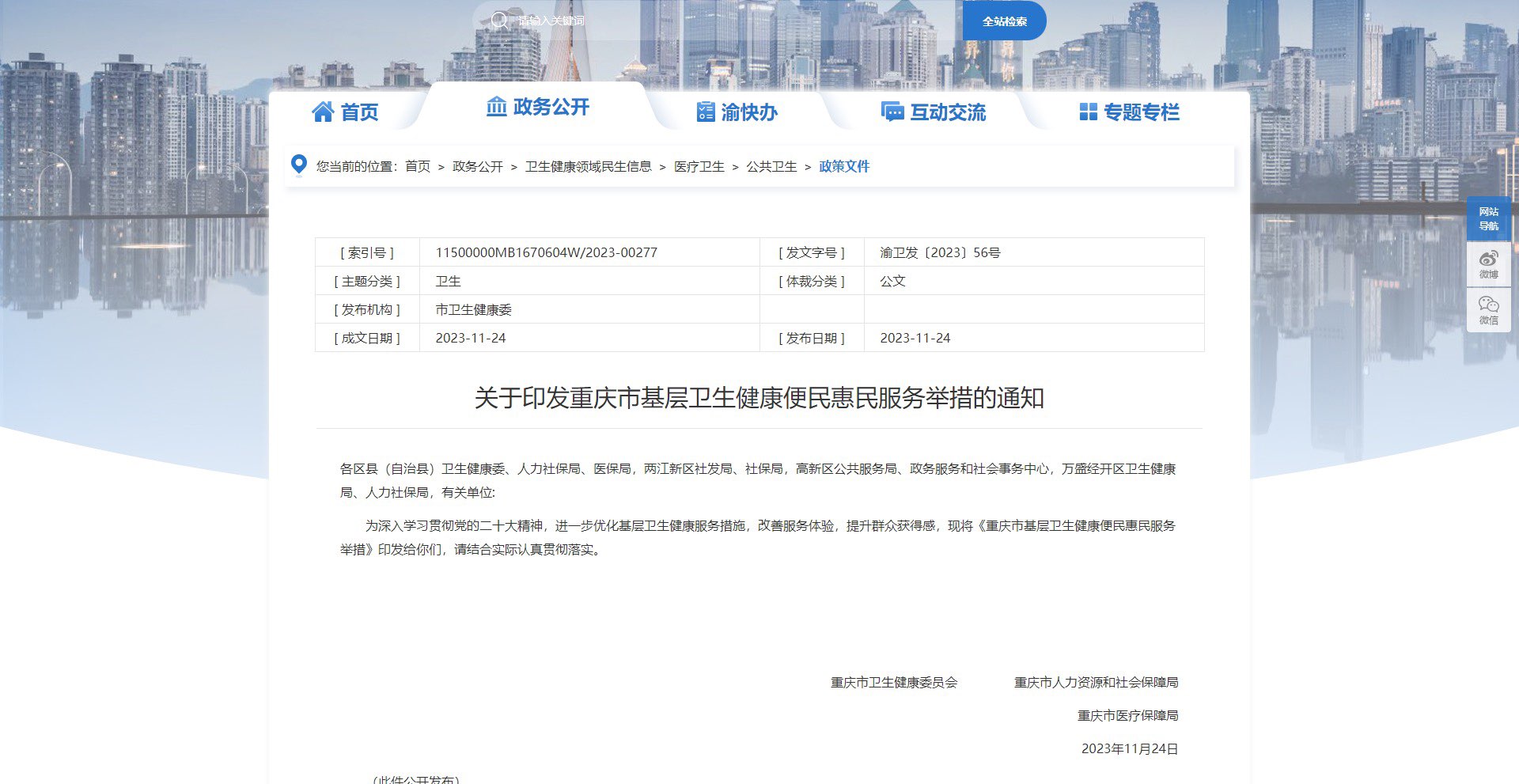This screenshot has width=1519, height=784.
Task: Follow the 政务公开 breadcrumb link
Action: pyautogui.click(x=478, y=166)
